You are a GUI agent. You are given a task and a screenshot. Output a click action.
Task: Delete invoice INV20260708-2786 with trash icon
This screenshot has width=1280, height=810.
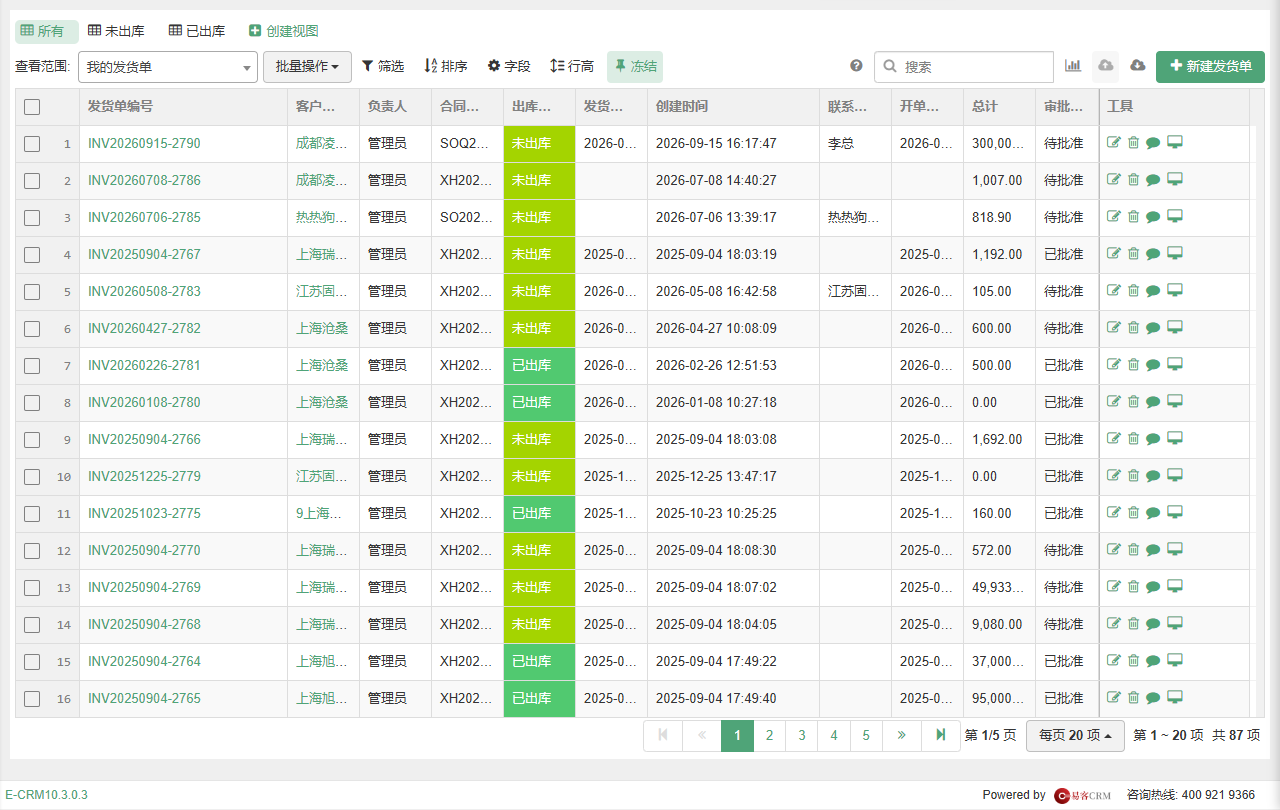(1133, 180)
